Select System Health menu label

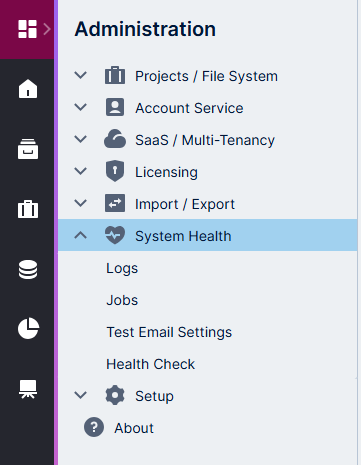[183, 236]
